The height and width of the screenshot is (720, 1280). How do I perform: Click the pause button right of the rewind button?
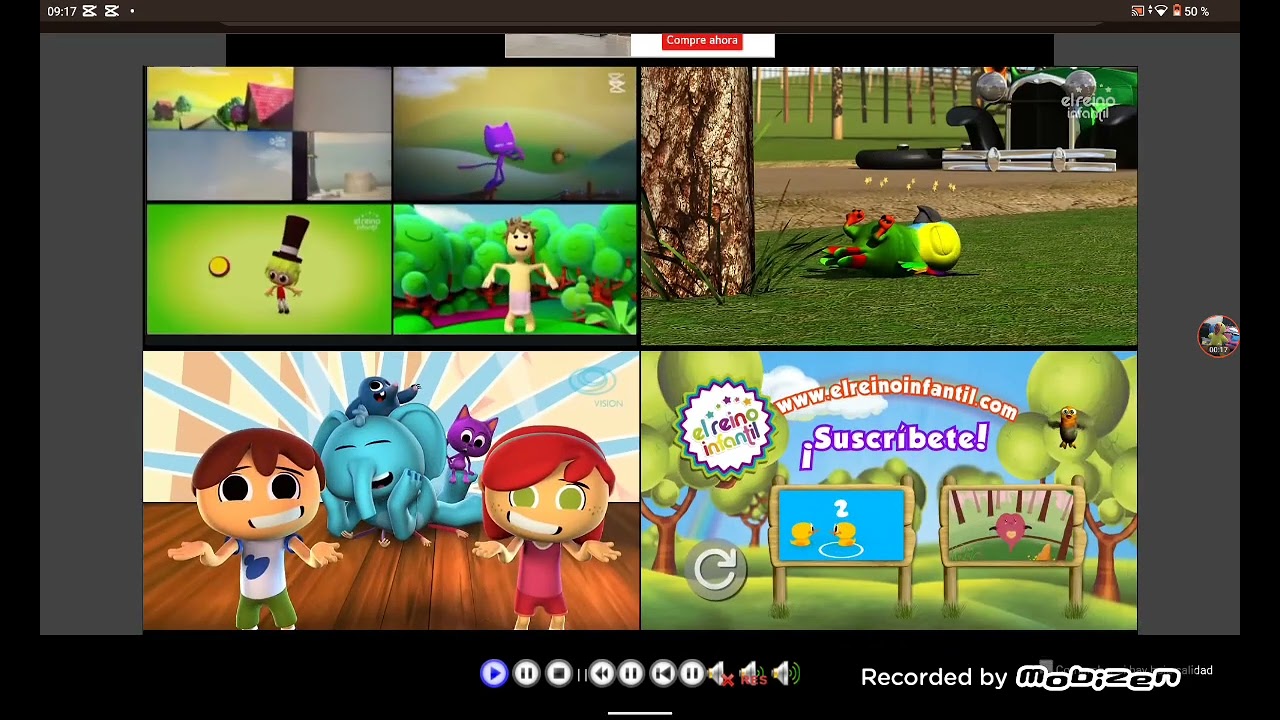[x=630, y=674]
